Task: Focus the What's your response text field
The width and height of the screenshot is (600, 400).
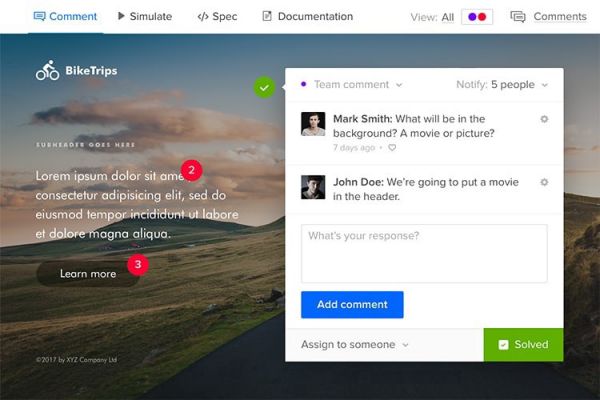Action: click(x=424, y=253)
